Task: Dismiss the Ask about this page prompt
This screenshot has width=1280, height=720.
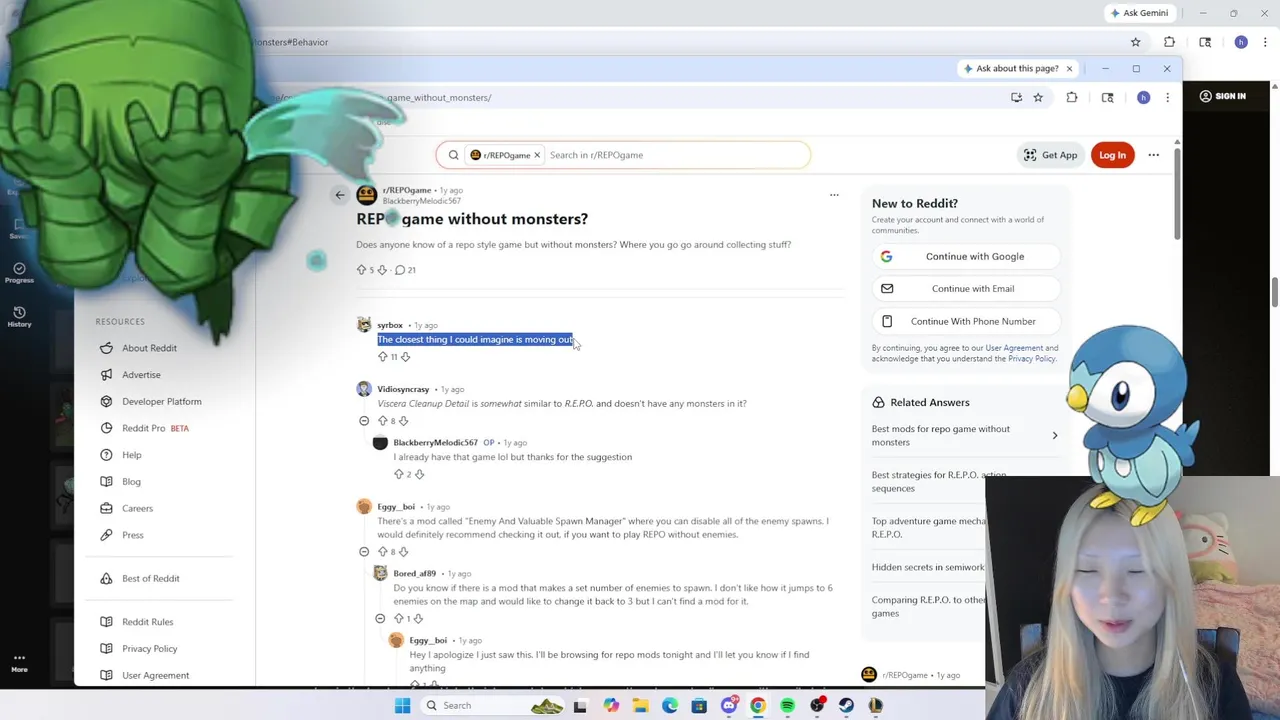Action: tap(1069, 68)
